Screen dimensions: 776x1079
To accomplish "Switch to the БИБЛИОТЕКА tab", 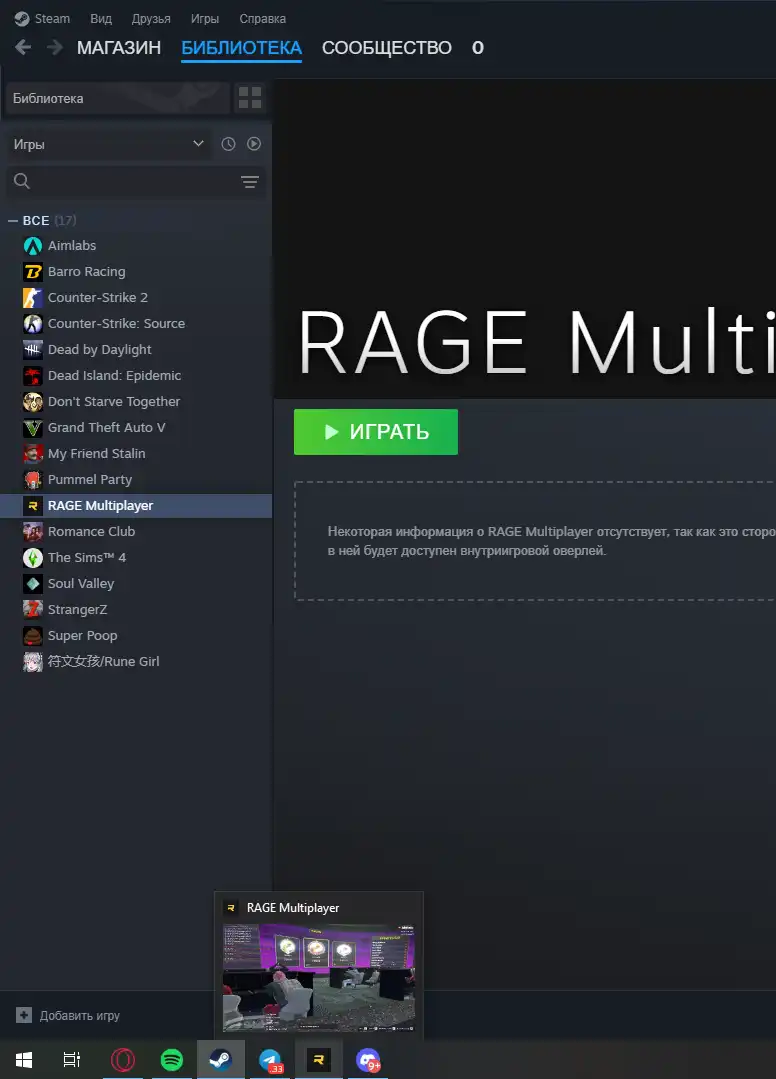I will pyautogui.click(x=241, y=47).
